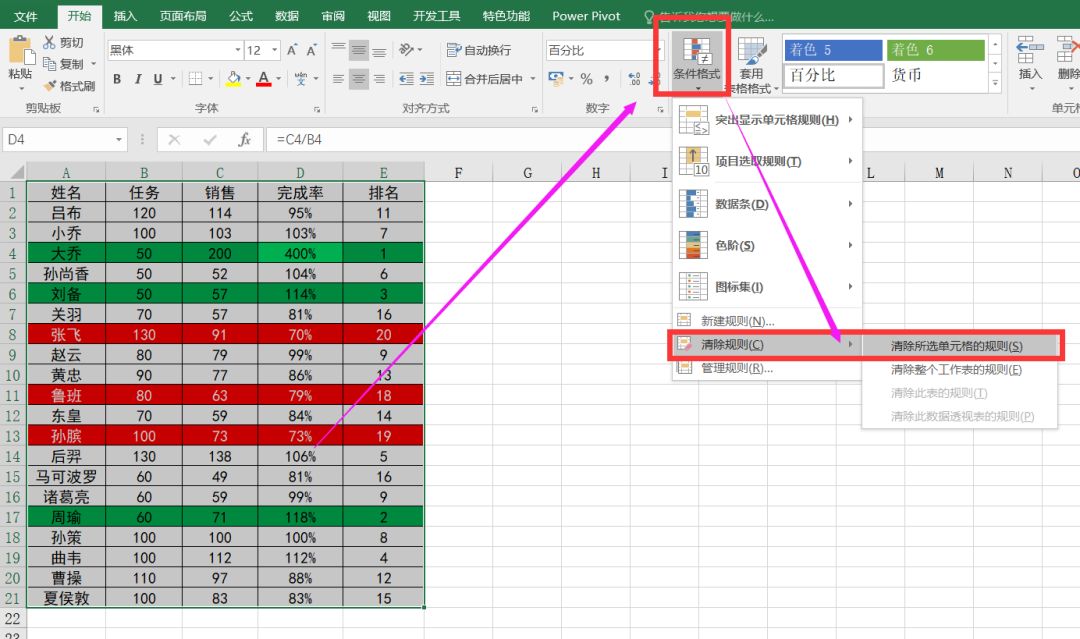Open the number format dropdown showing 百分比

(659, 48)
